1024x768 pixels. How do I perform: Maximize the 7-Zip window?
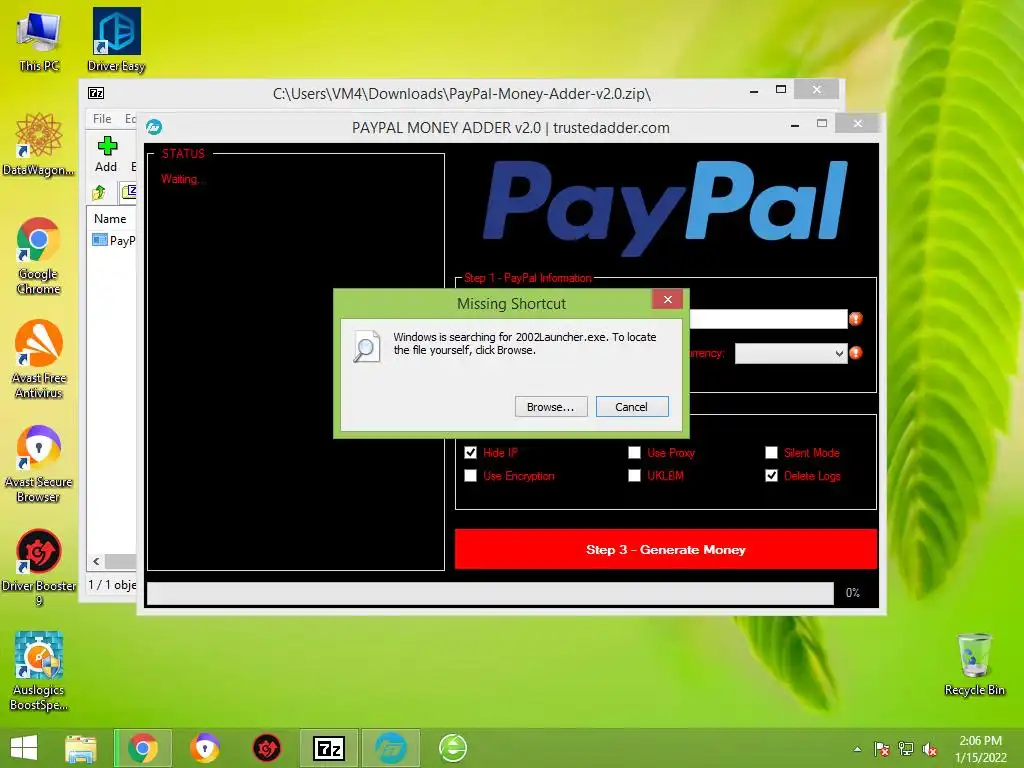tap(780, 89)
